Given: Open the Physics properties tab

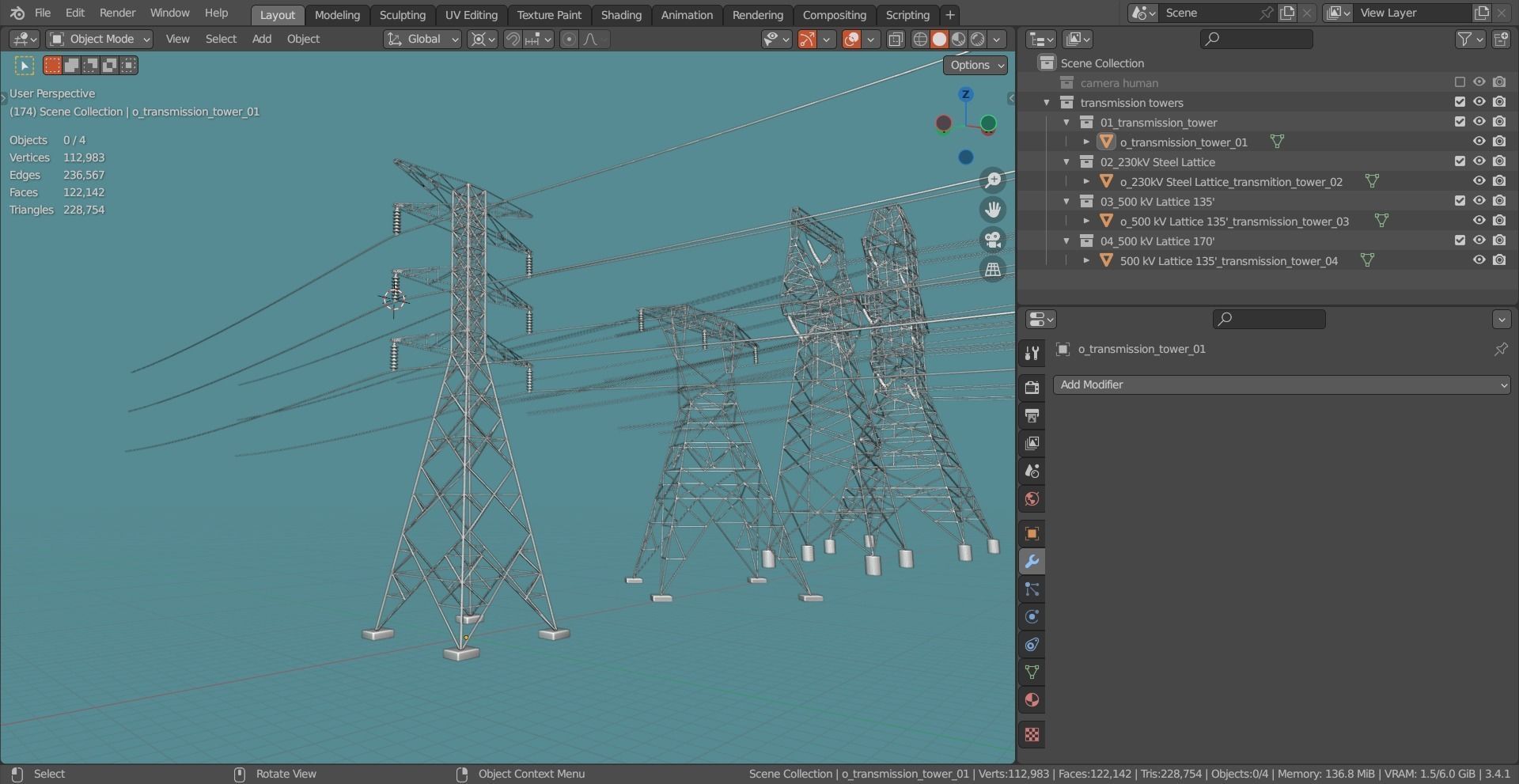Looking at the screenshot, I should pyautogui.click(x=1032, y=617).
